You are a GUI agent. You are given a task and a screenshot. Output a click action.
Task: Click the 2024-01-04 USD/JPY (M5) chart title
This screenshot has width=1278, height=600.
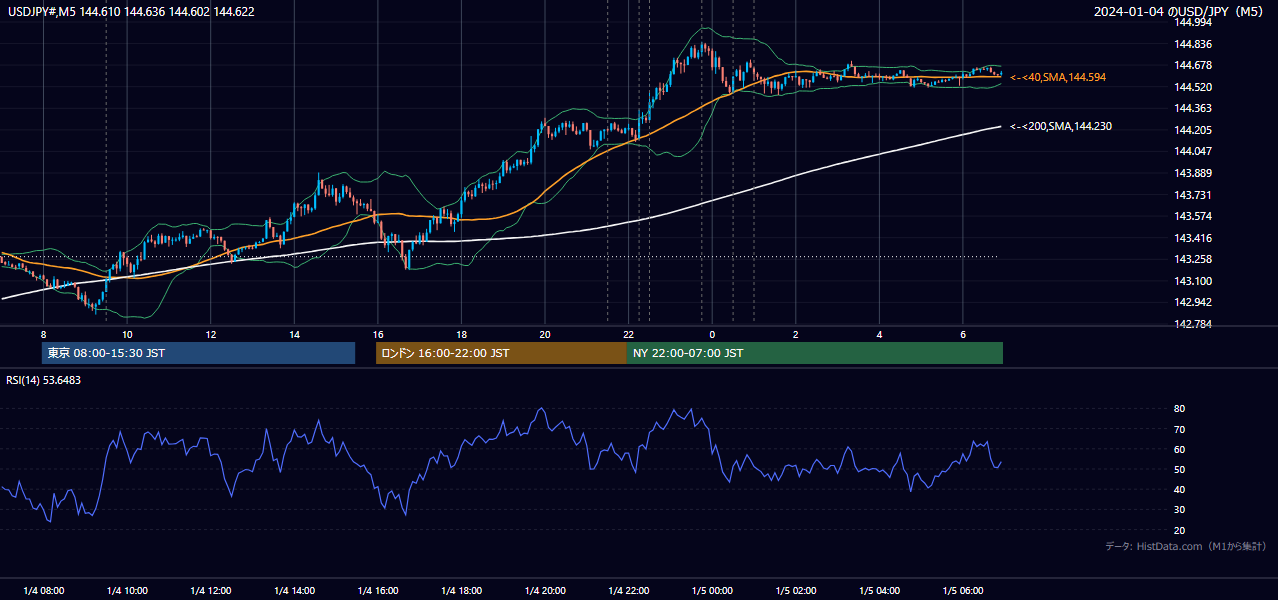(x=1178, y=11)
